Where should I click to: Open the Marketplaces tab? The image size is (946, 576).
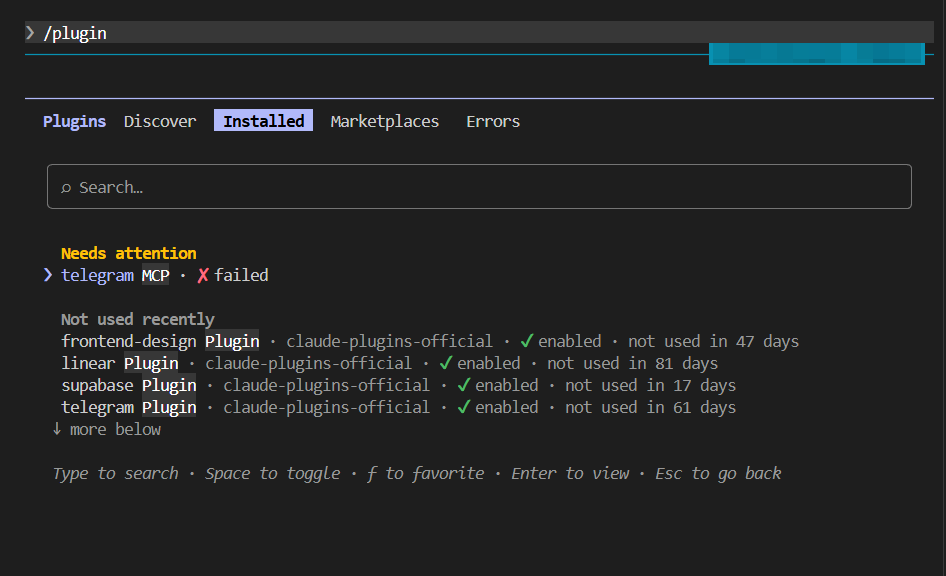pyautogui.click(x=385, y=121)
